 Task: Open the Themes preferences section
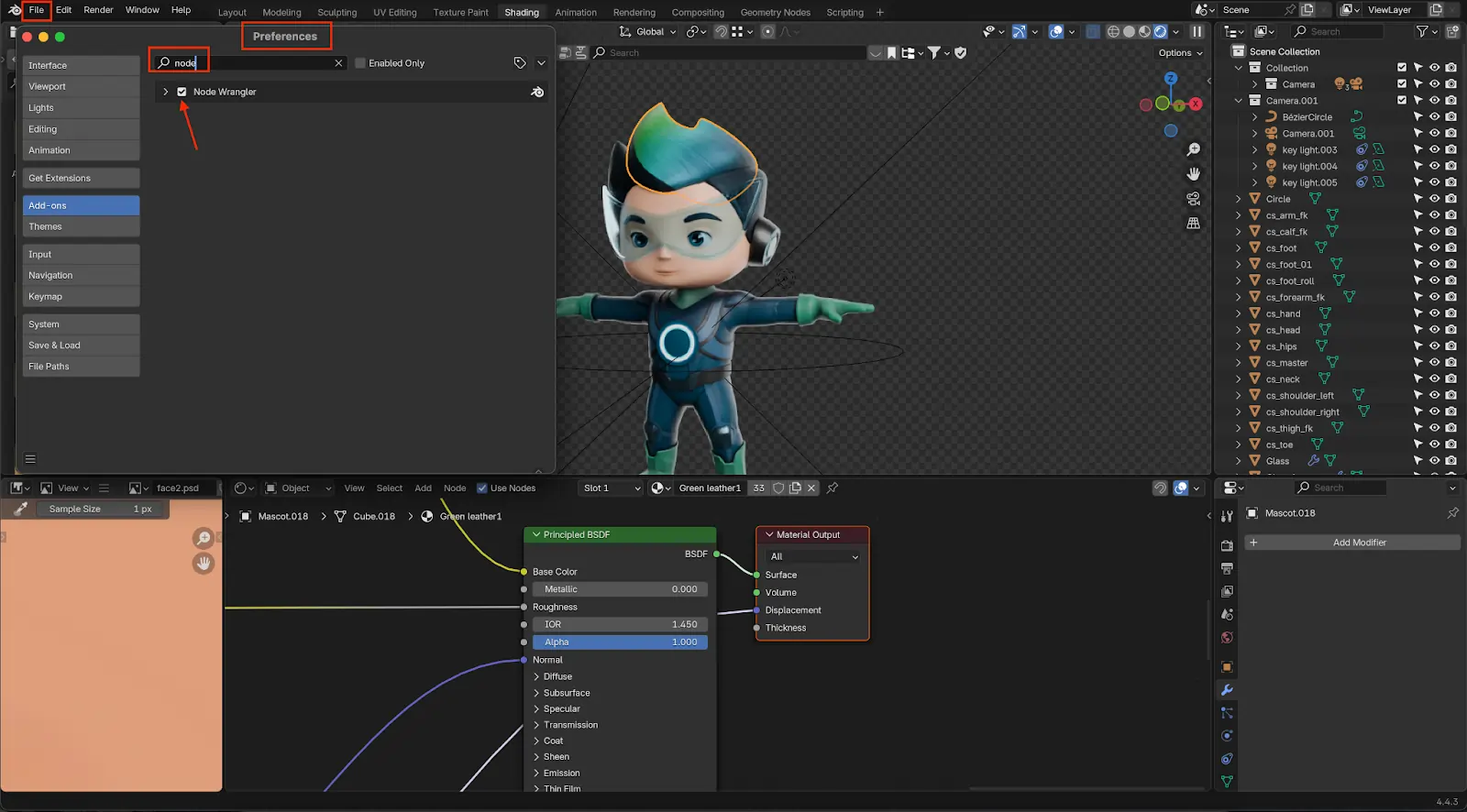coord(82,226)
